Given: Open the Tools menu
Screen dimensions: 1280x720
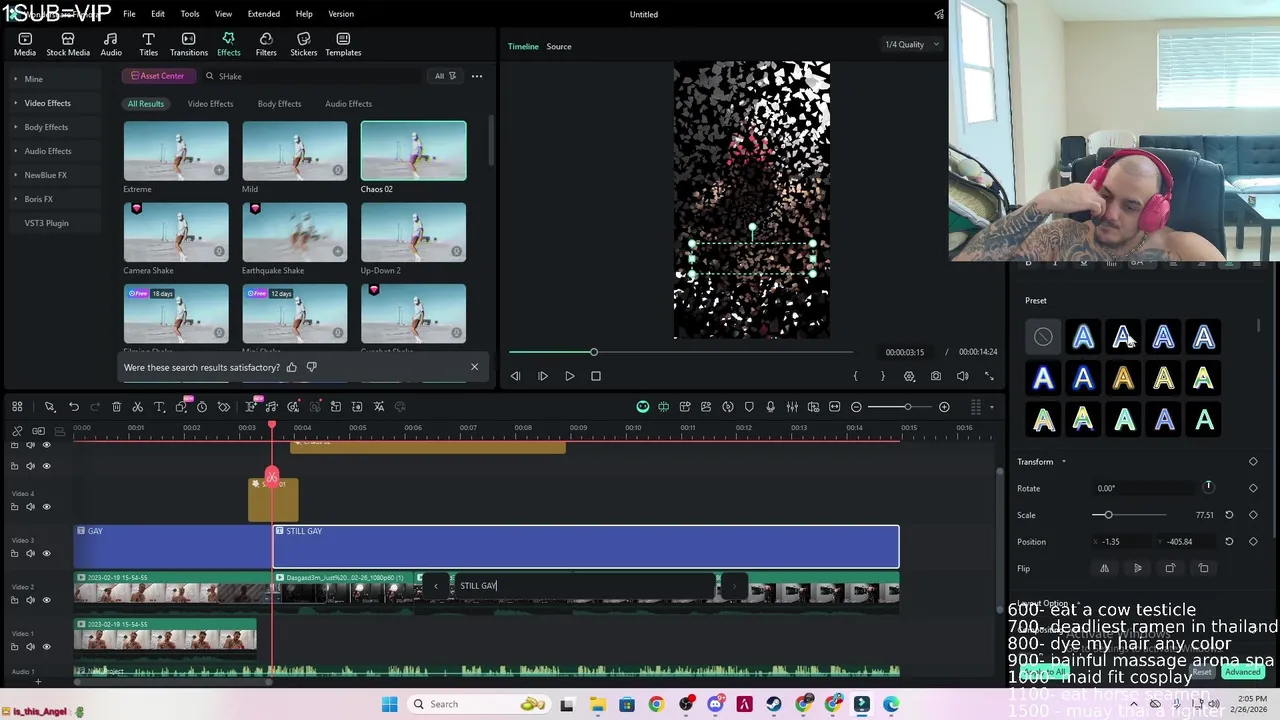Looking at the screenshot, I should 190,14.
